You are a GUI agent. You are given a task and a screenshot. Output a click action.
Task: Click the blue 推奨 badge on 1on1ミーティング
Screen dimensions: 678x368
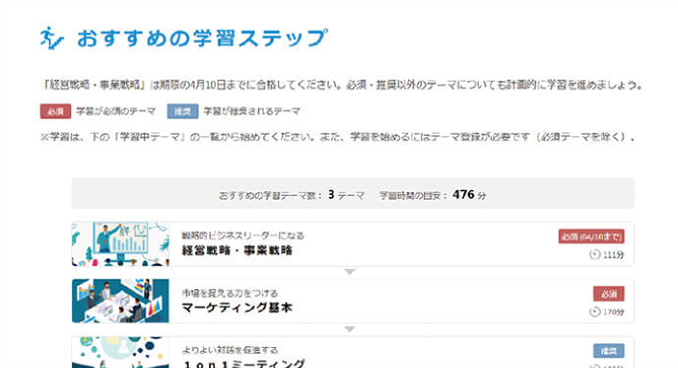pyautogui.click(x=608, y=351)
